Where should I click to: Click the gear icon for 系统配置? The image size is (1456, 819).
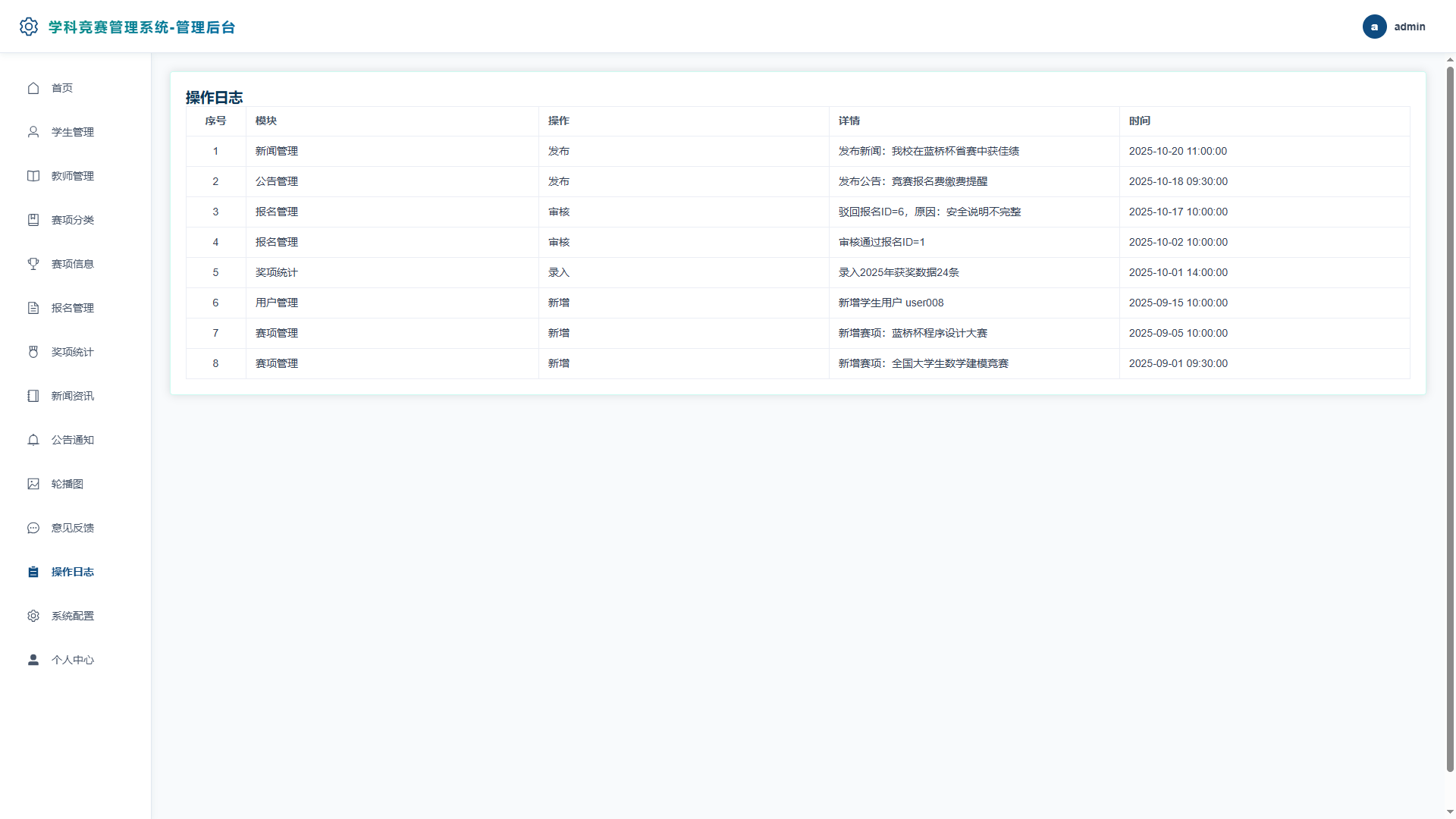(33, 616)
